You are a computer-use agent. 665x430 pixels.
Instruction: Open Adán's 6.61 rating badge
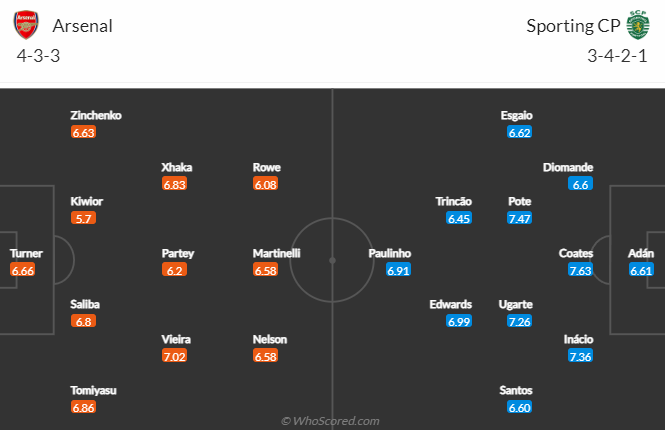click(x=641, y=270)
